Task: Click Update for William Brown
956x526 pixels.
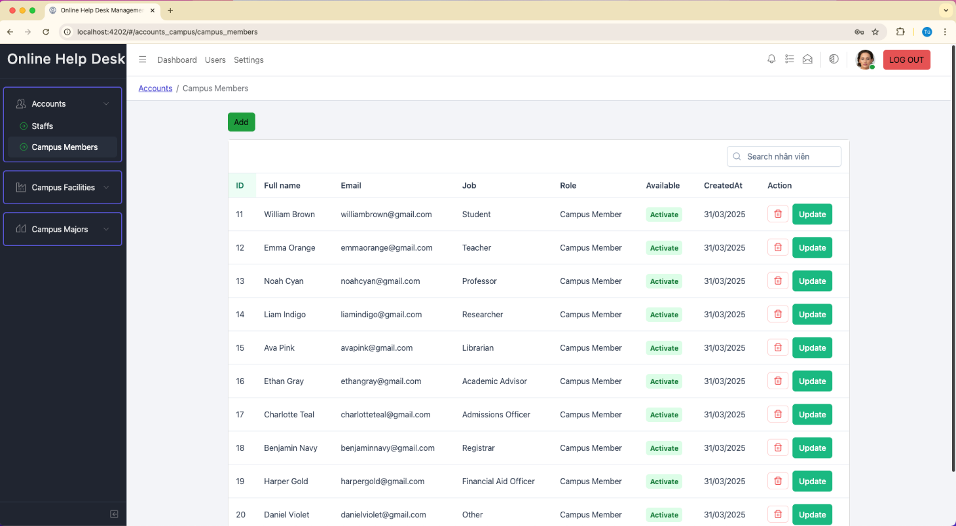Action: 812,214
